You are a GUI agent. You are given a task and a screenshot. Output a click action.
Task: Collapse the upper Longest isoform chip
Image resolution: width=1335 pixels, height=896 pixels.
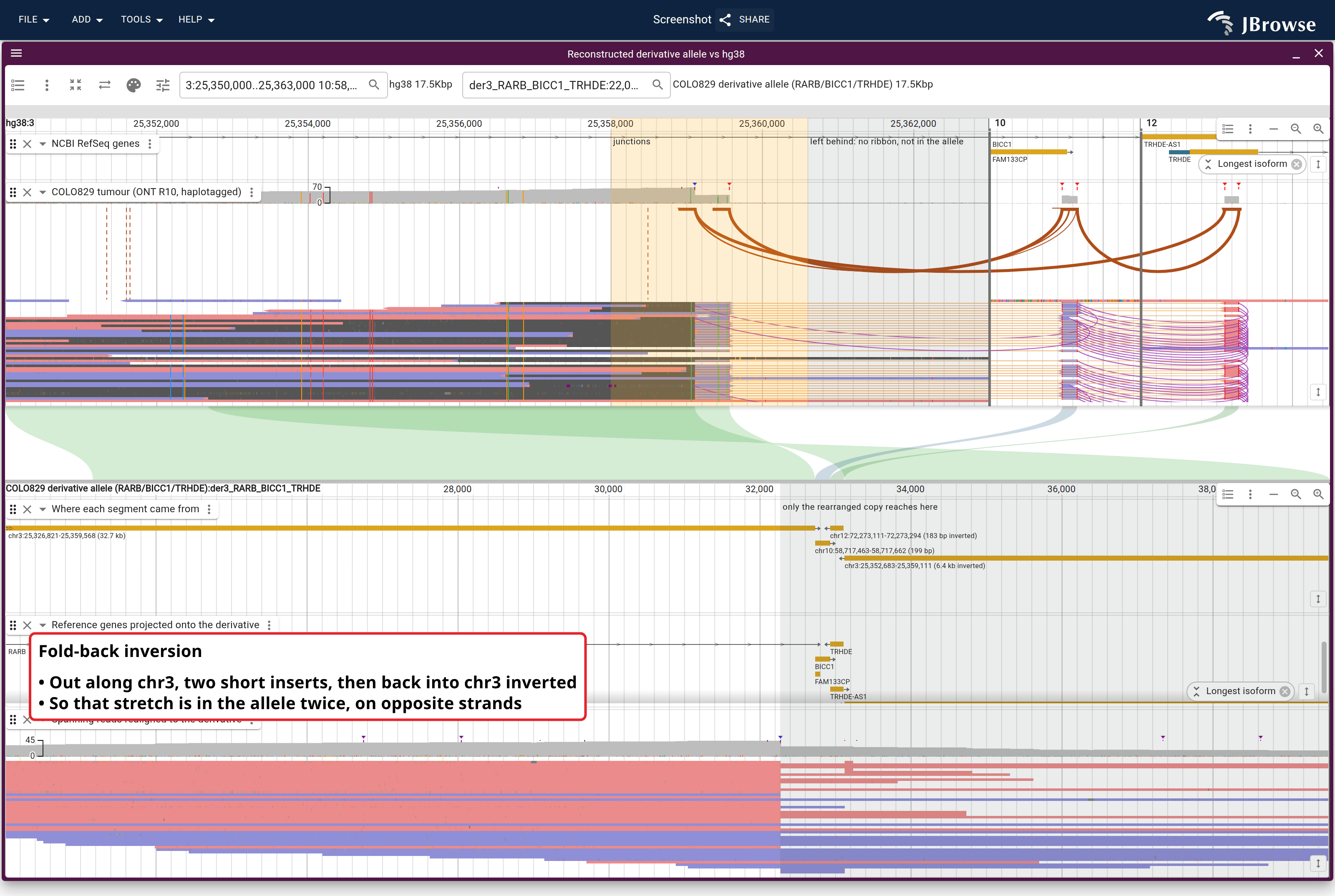[x=1208, y=165]
